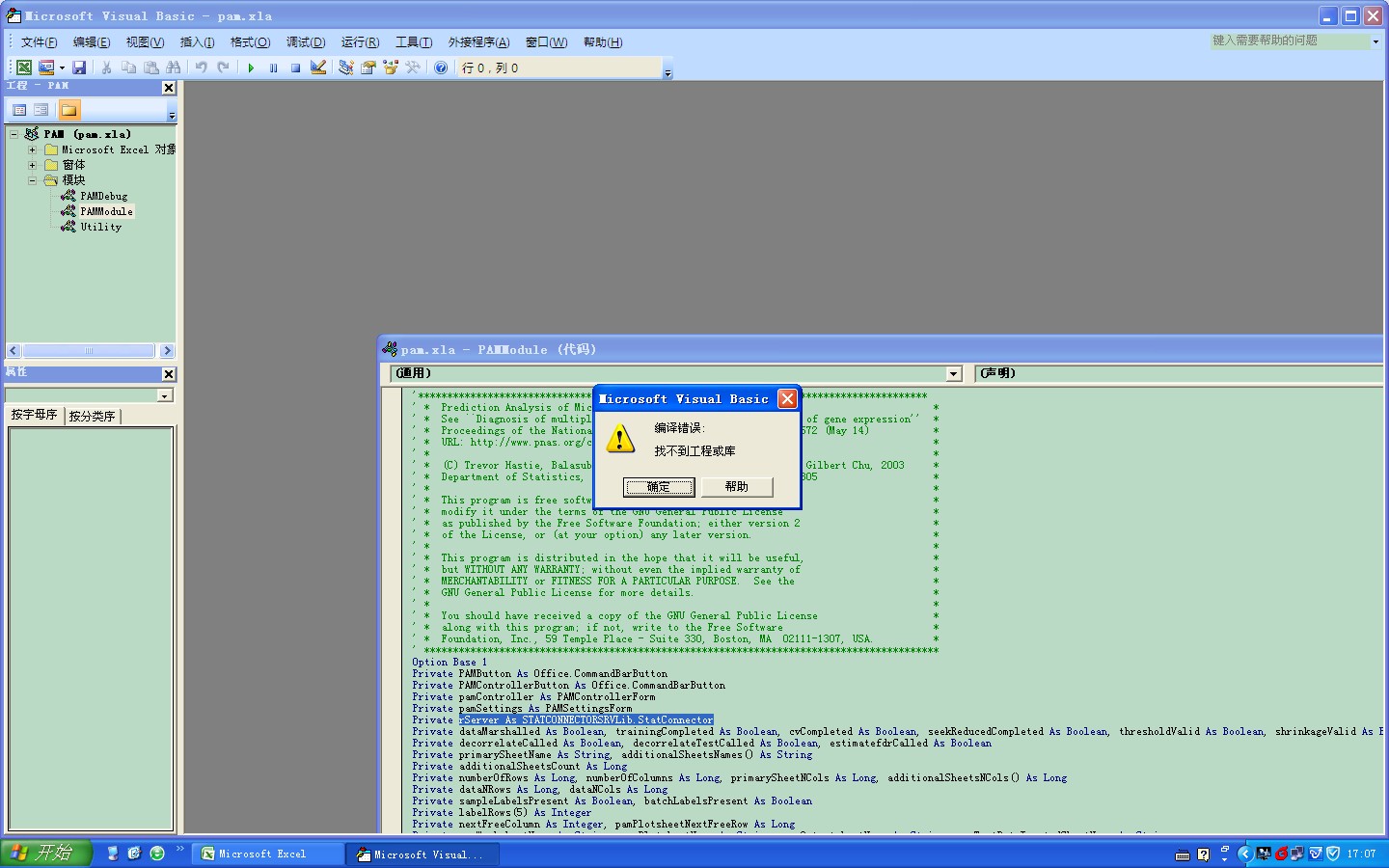Screen dimensions: 1389x868
Task: Select the PAMModule module
Action: pyautogui.click(x=106, y=211)
